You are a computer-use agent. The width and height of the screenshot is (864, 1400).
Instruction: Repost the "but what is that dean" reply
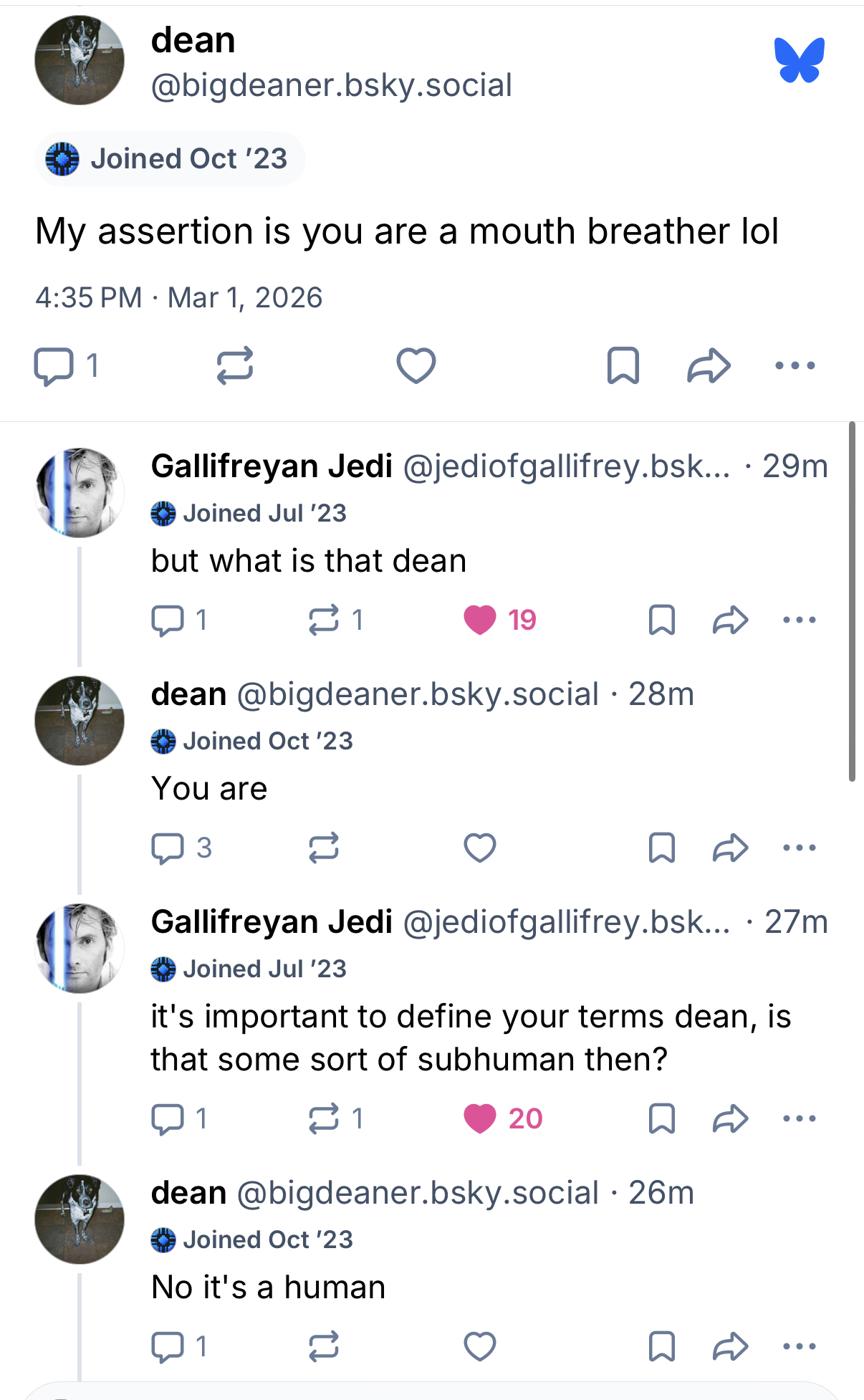tap(324, 620)
